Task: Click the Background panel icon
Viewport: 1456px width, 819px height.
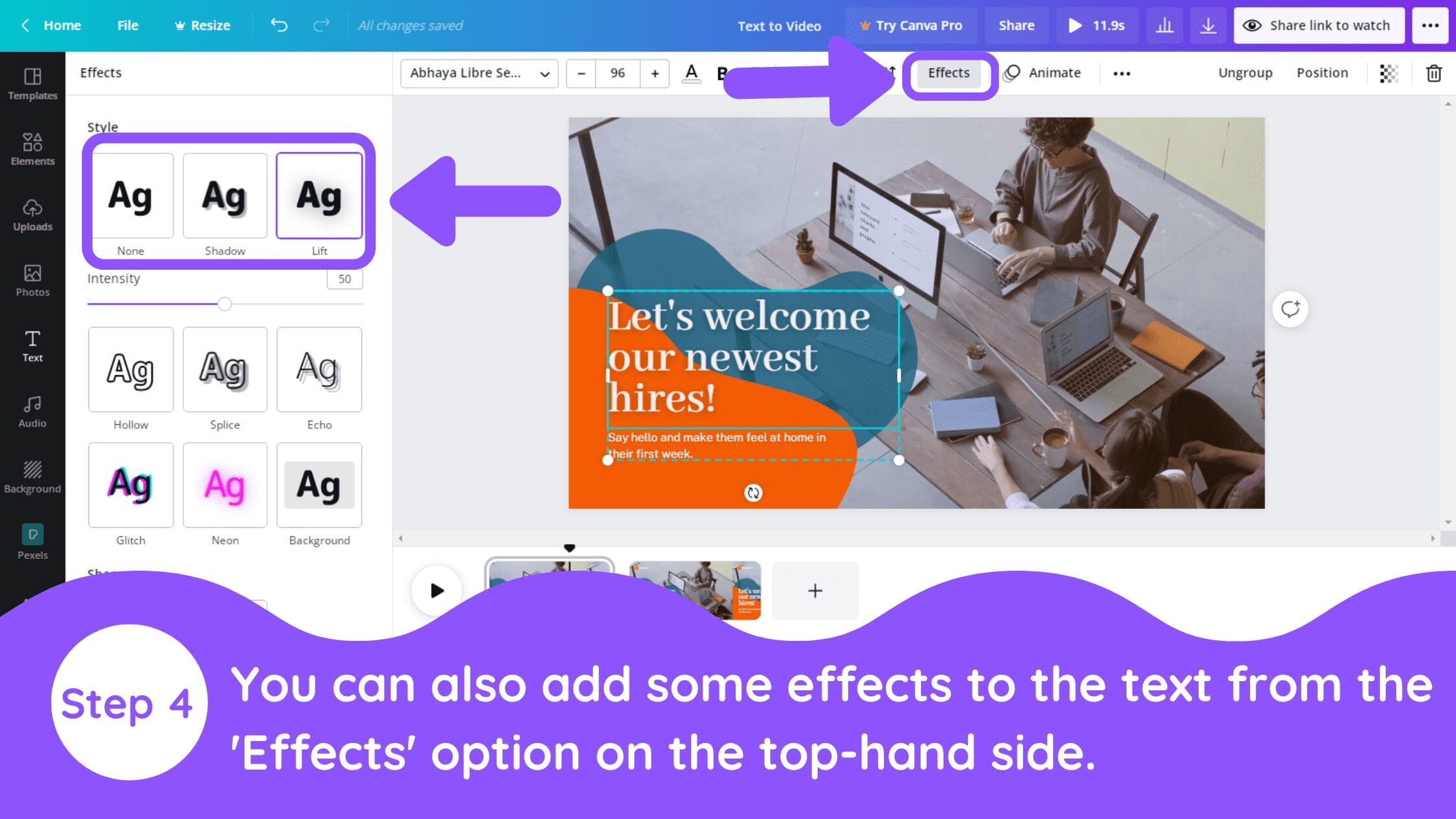Action: coord(32,475)
